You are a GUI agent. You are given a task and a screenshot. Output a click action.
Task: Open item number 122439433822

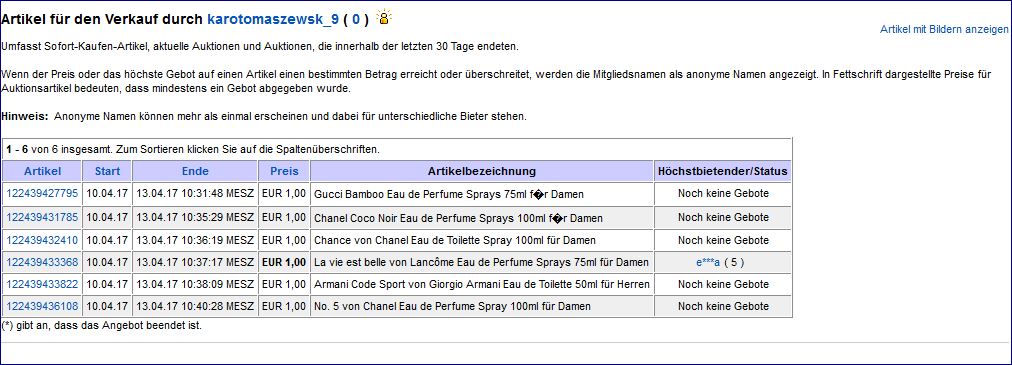pyautogui.click(x=42, y=284)
